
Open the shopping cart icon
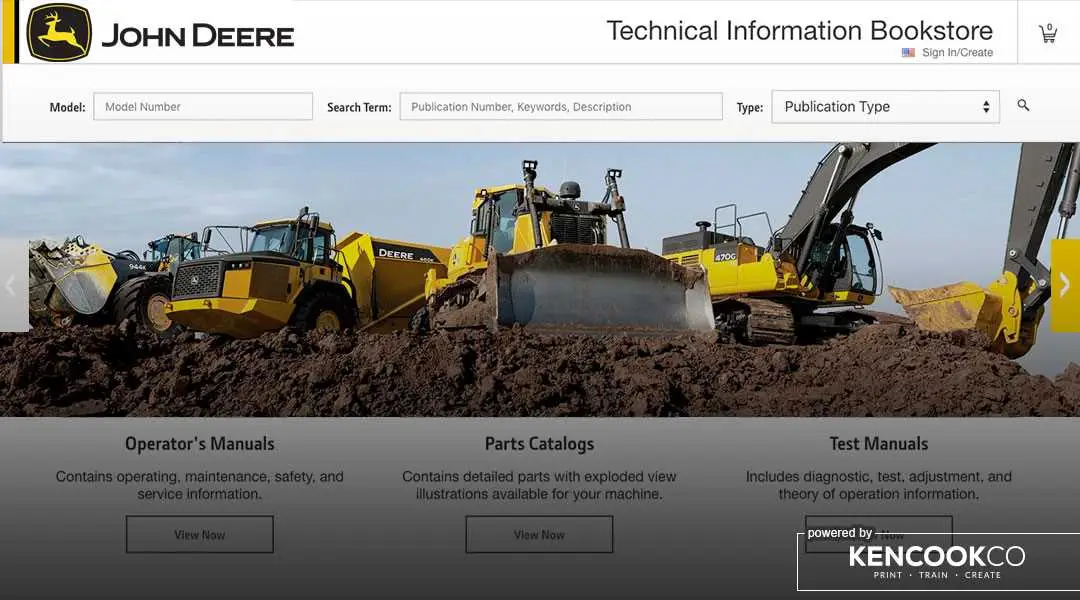pyautogui.click(x=1048, y=33)
